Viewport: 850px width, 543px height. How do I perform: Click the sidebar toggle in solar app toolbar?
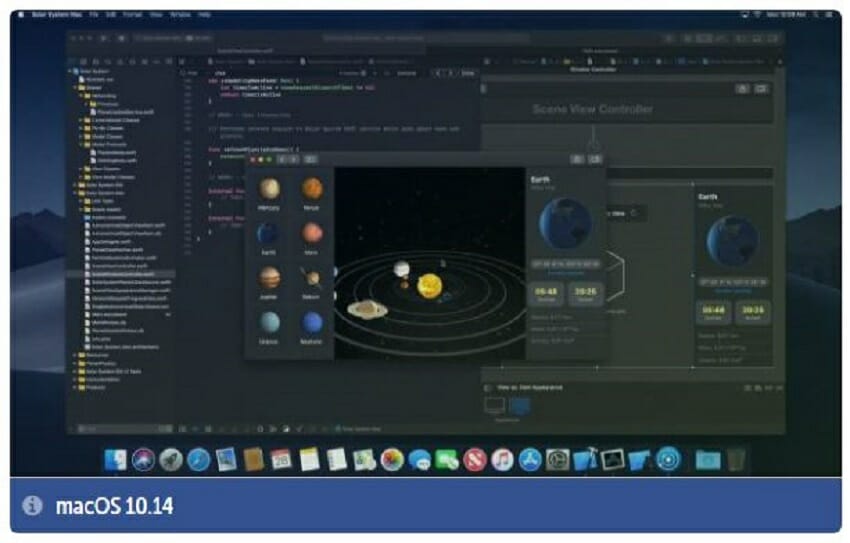[310, 159]
